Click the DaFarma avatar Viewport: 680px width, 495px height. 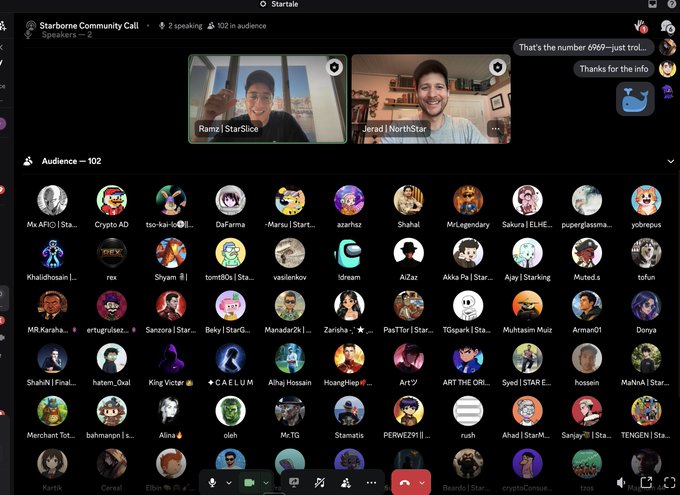coord(230,200)
